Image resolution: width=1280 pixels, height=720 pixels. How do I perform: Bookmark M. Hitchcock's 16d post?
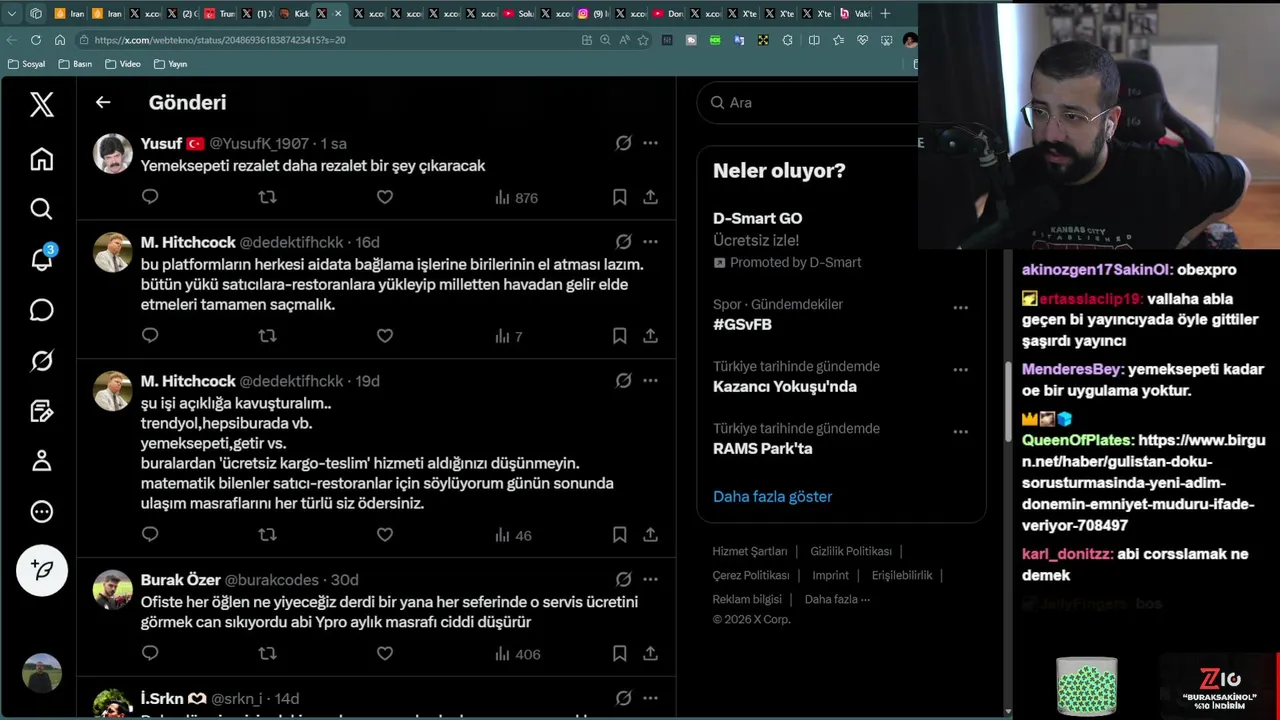pos(620,336)
